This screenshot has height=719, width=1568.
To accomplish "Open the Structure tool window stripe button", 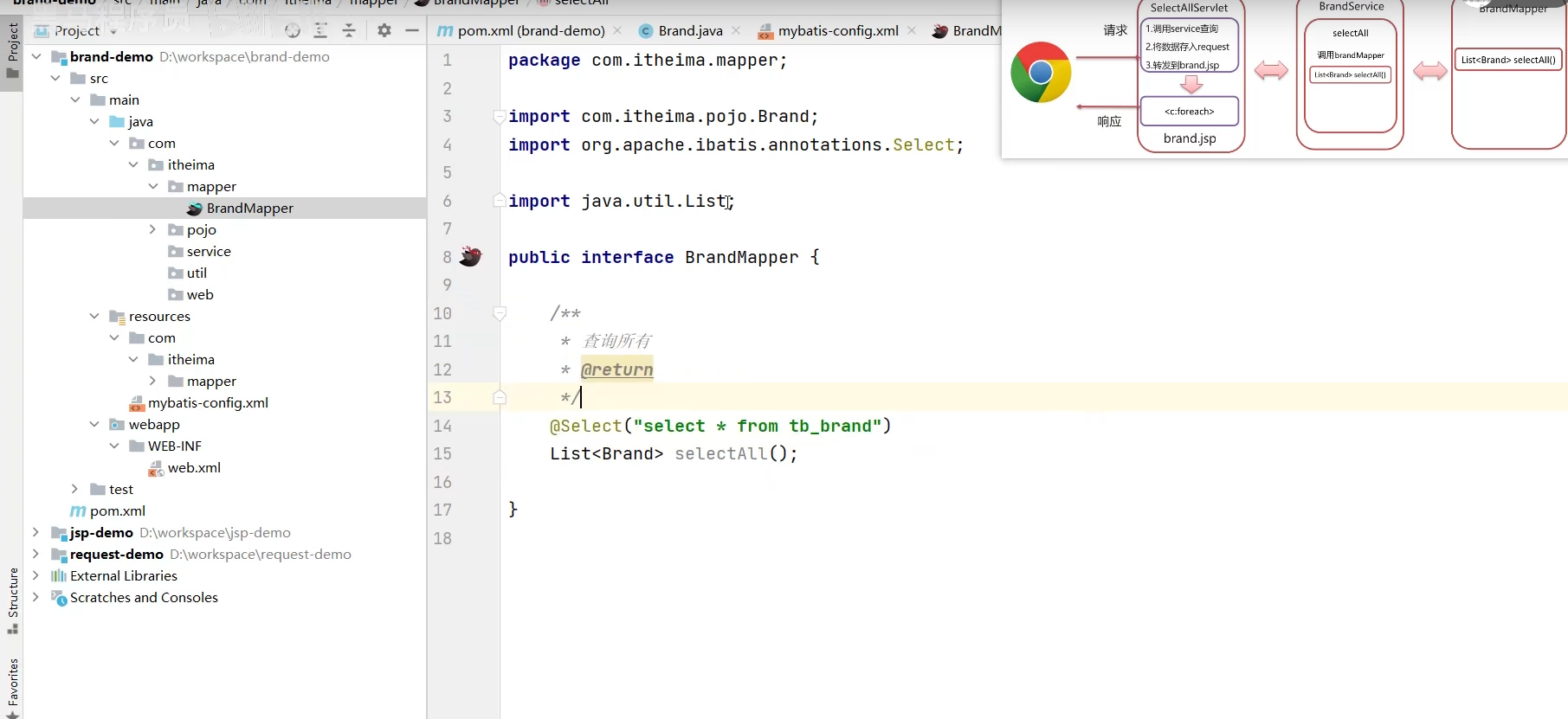I will 12,600.
